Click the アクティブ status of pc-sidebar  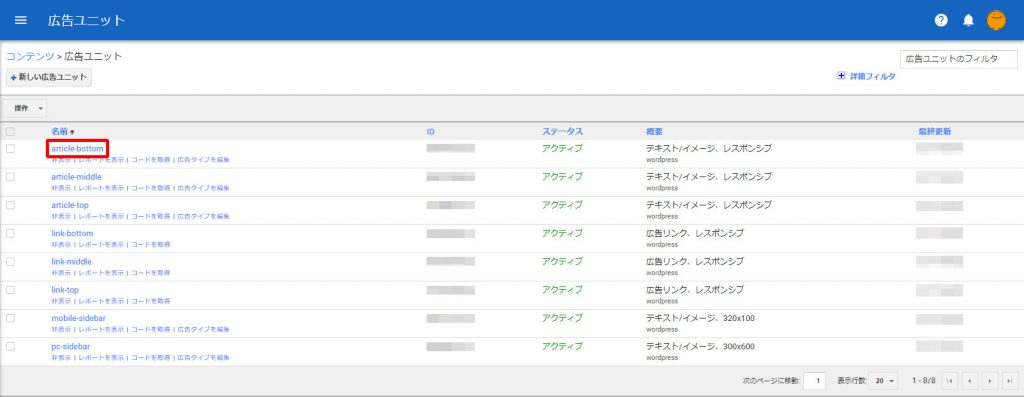point(562,346)
